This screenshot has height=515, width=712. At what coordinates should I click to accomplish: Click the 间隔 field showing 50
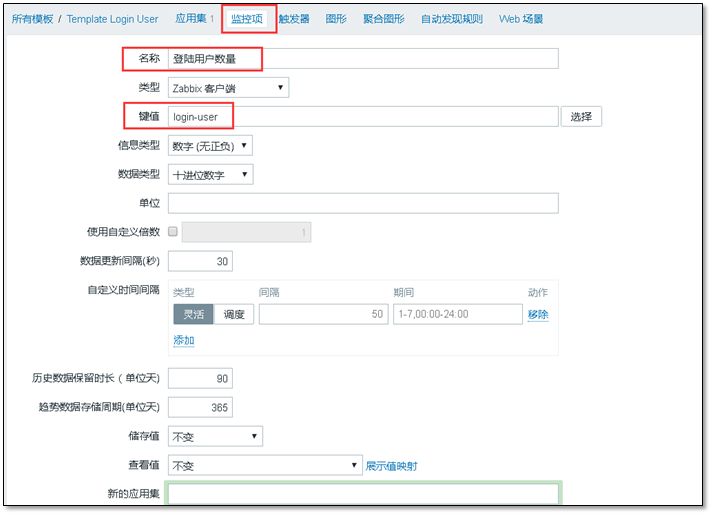(324, 314)
